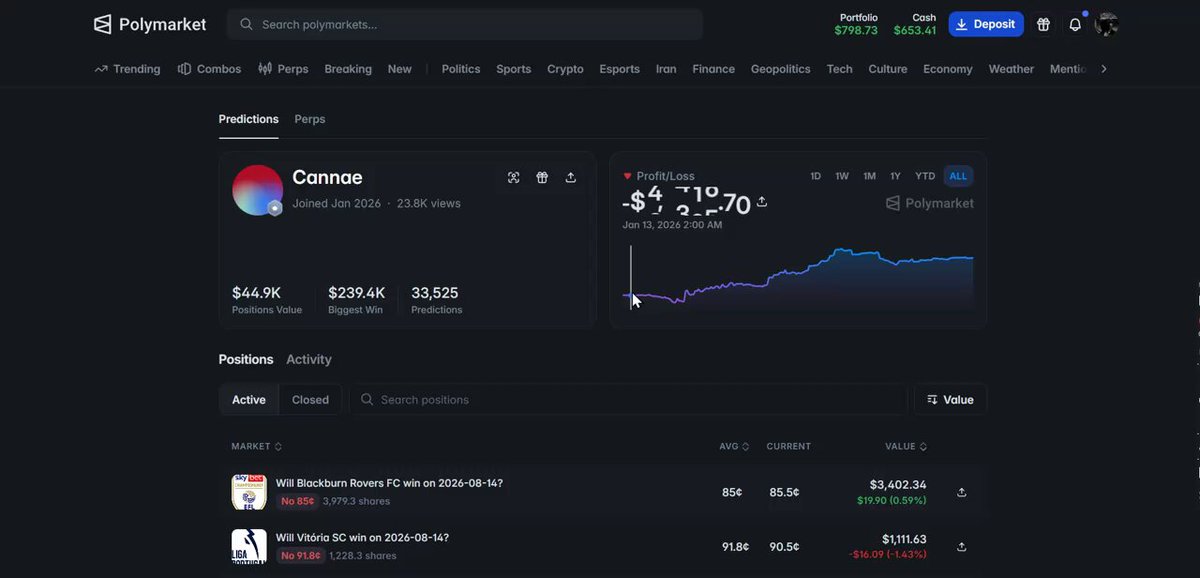Click the Search polymarkets field

pyautogui.click(x=465, y=24)
